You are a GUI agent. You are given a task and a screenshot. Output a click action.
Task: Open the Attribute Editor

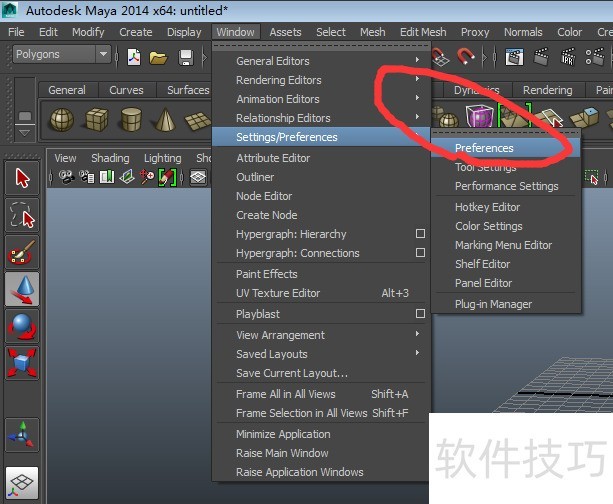[x=273, y=158]
